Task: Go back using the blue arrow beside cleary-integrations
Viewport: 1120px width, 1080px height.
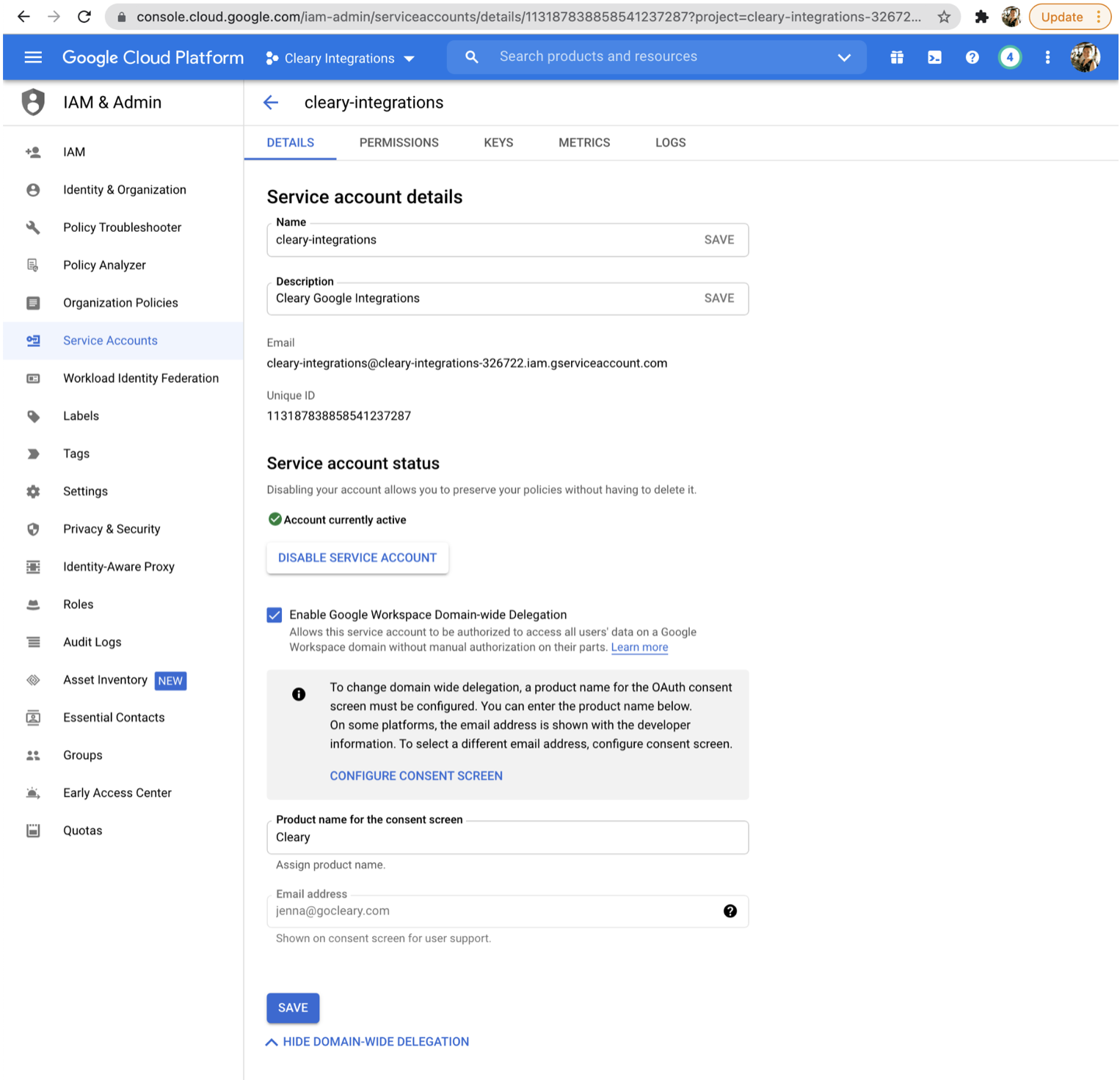Action: (271, 103)
